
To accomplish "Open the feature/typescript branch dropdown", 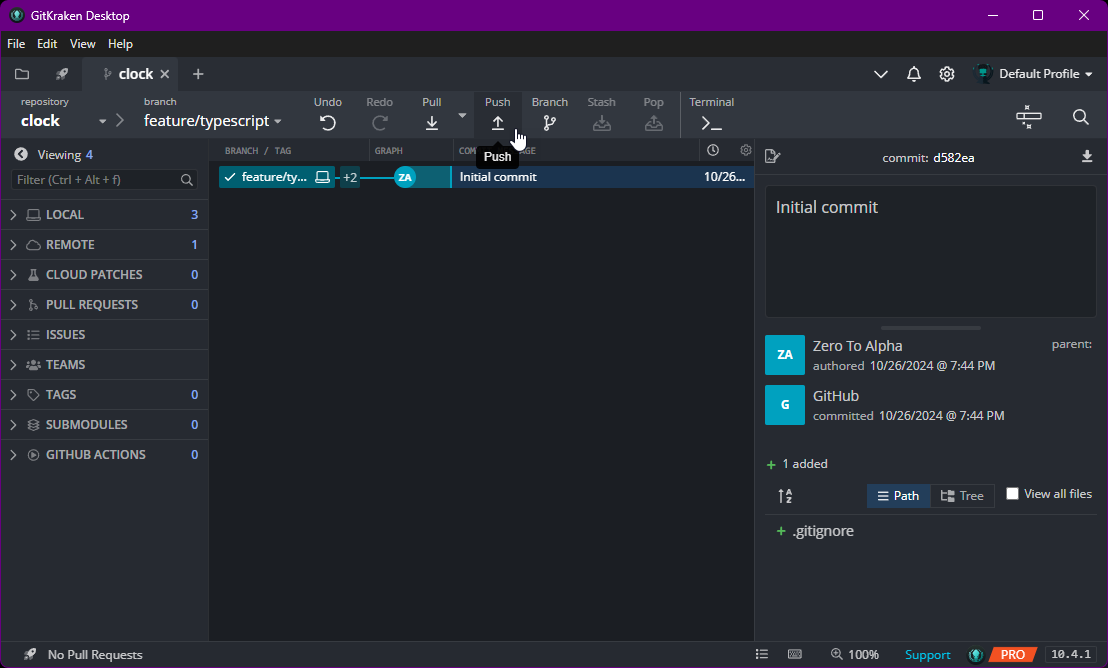I will pos(277,120).
